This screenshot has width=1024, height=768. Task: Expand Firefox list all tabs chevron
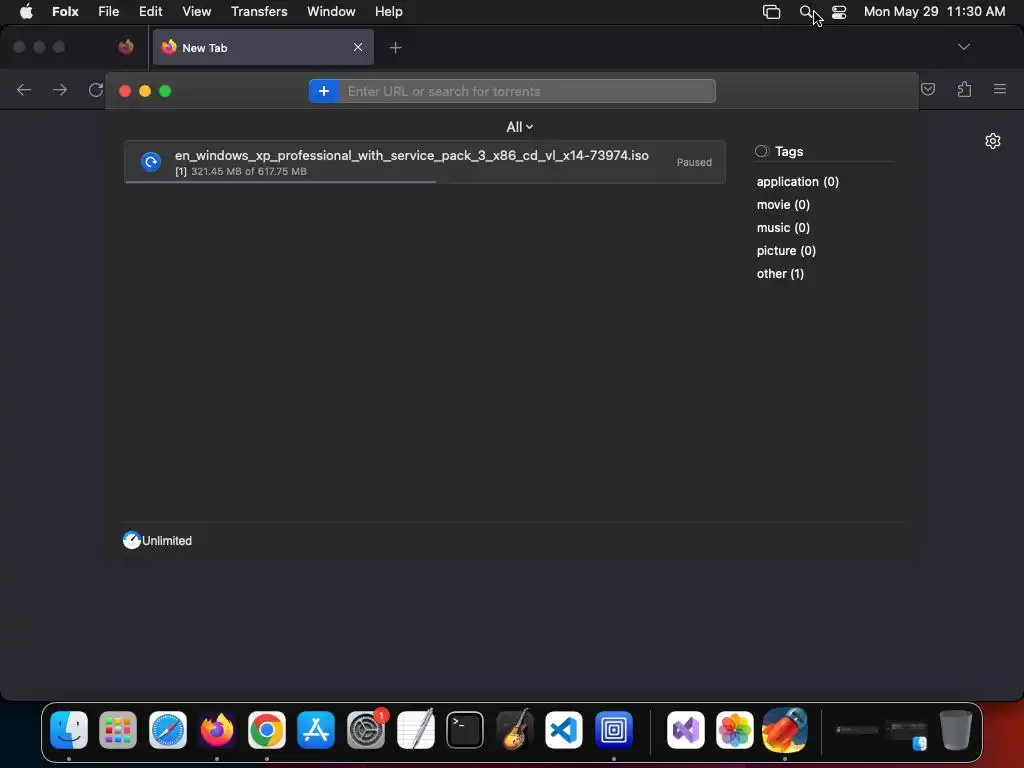point(963,47)
